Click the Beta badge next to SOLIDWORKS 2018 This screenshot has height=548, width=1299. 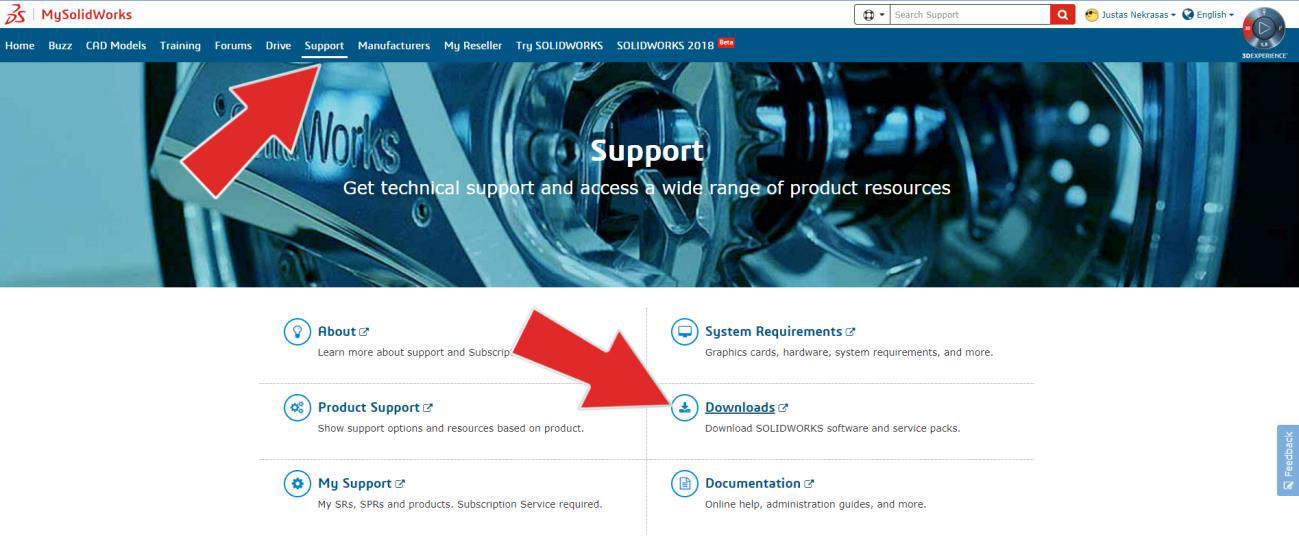[x=726, y=42]
